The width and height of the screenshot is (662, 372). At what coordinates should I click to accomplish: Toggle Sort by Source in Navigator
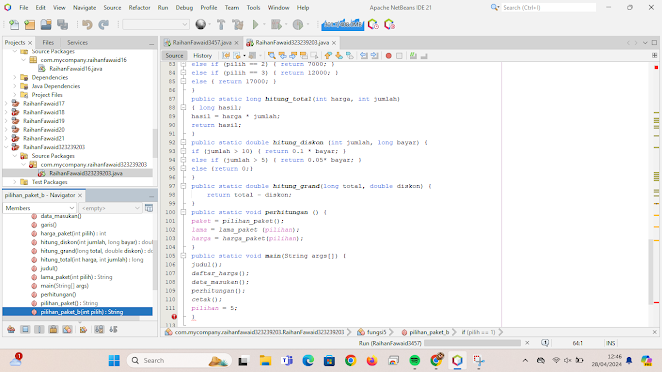pyautogui.click(x=113, y=329)
